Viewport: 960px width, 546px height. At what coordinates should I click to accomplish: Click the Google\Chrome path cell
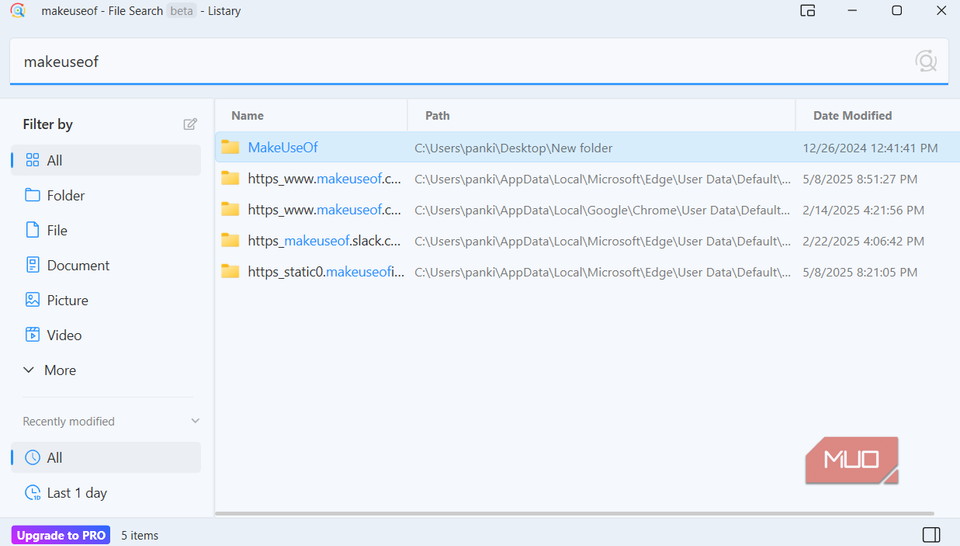click(602, 210)
